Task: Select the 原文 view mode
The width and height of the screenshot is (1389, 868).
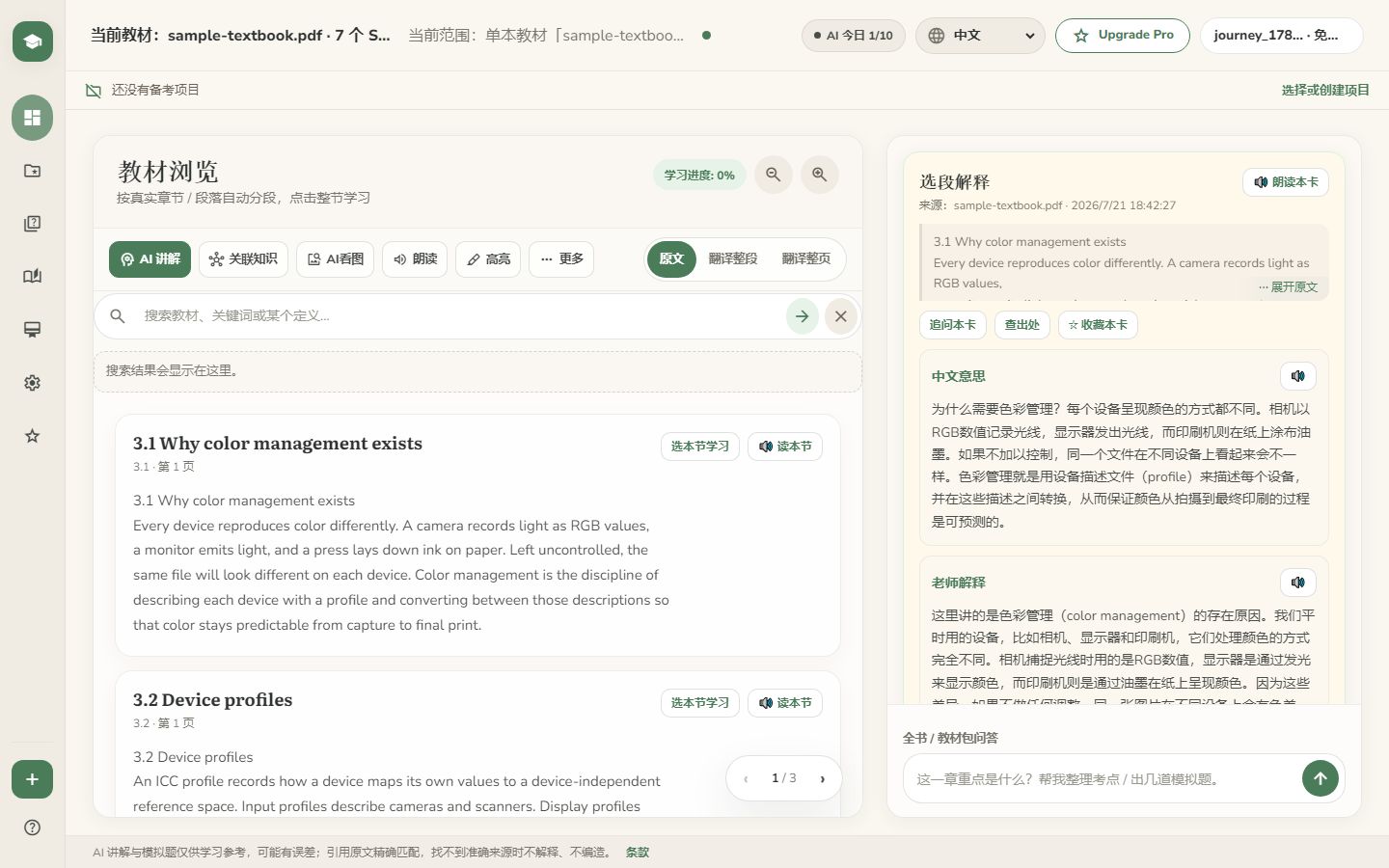Action: pyautogui.click(x=671, y=258)
